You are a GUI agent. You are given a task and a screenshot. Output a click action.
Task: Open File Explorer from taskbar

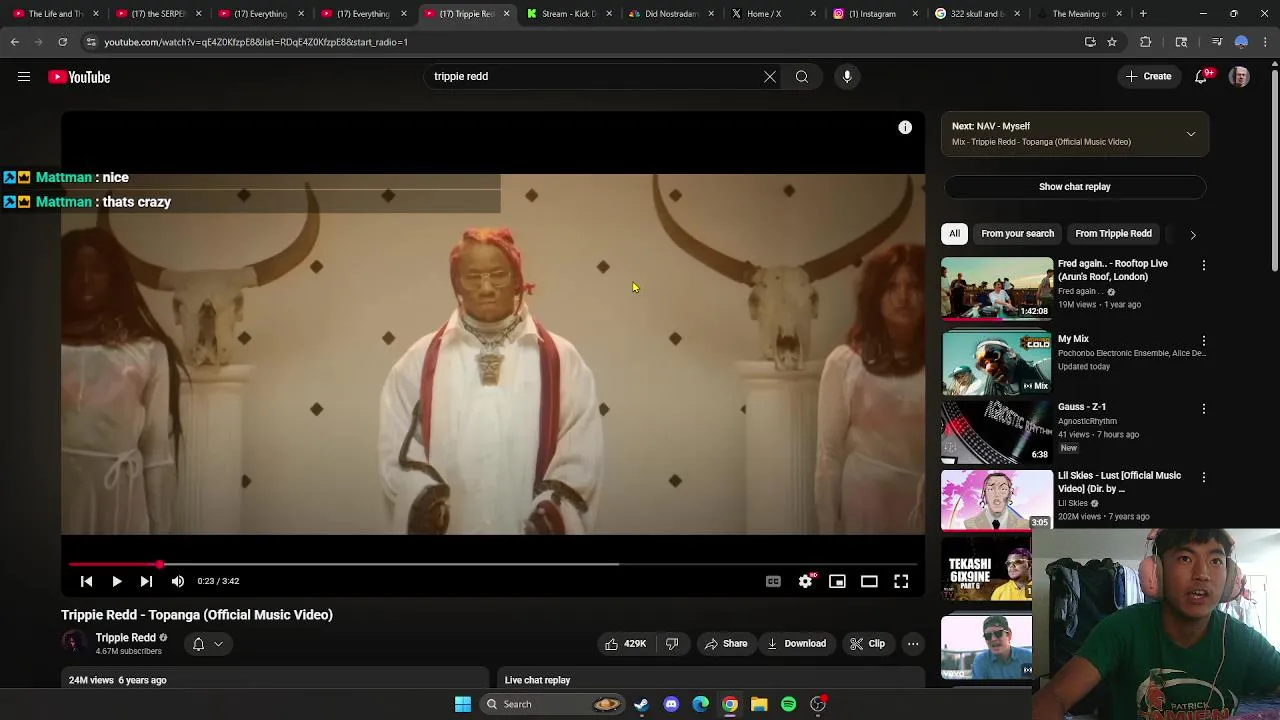759,704
